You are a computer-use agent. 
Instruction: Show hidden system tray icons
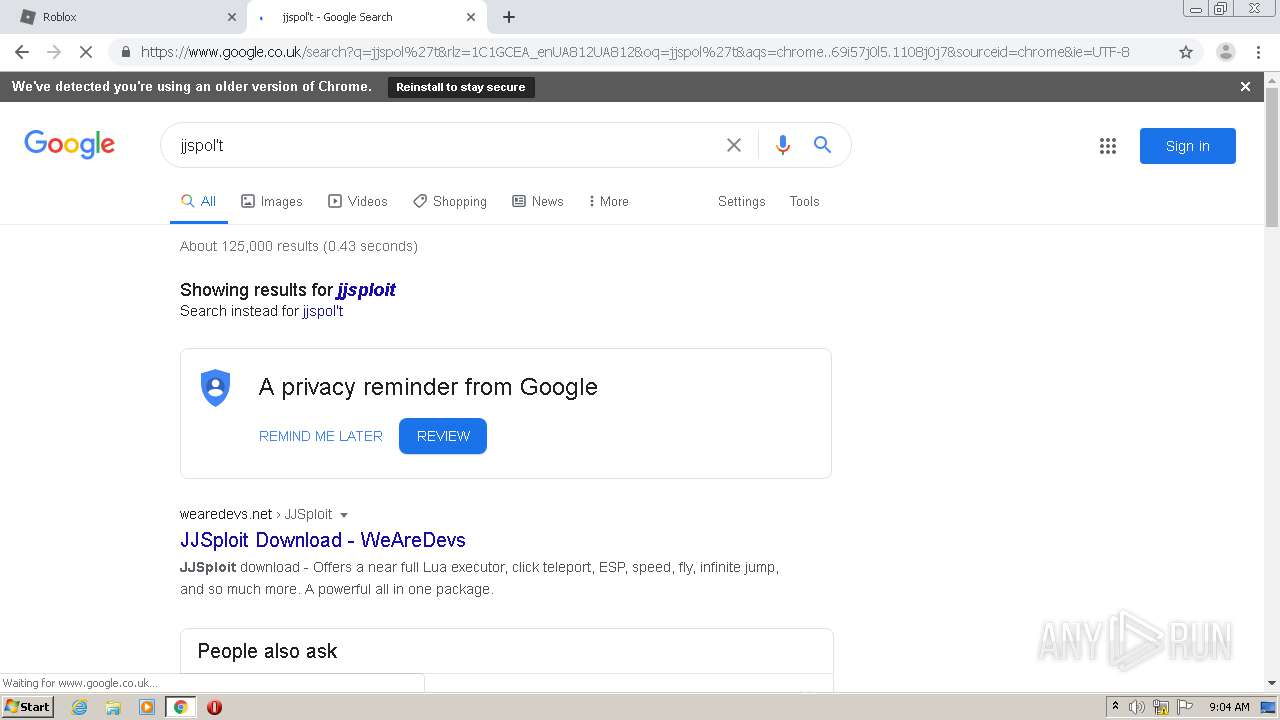1115,707
